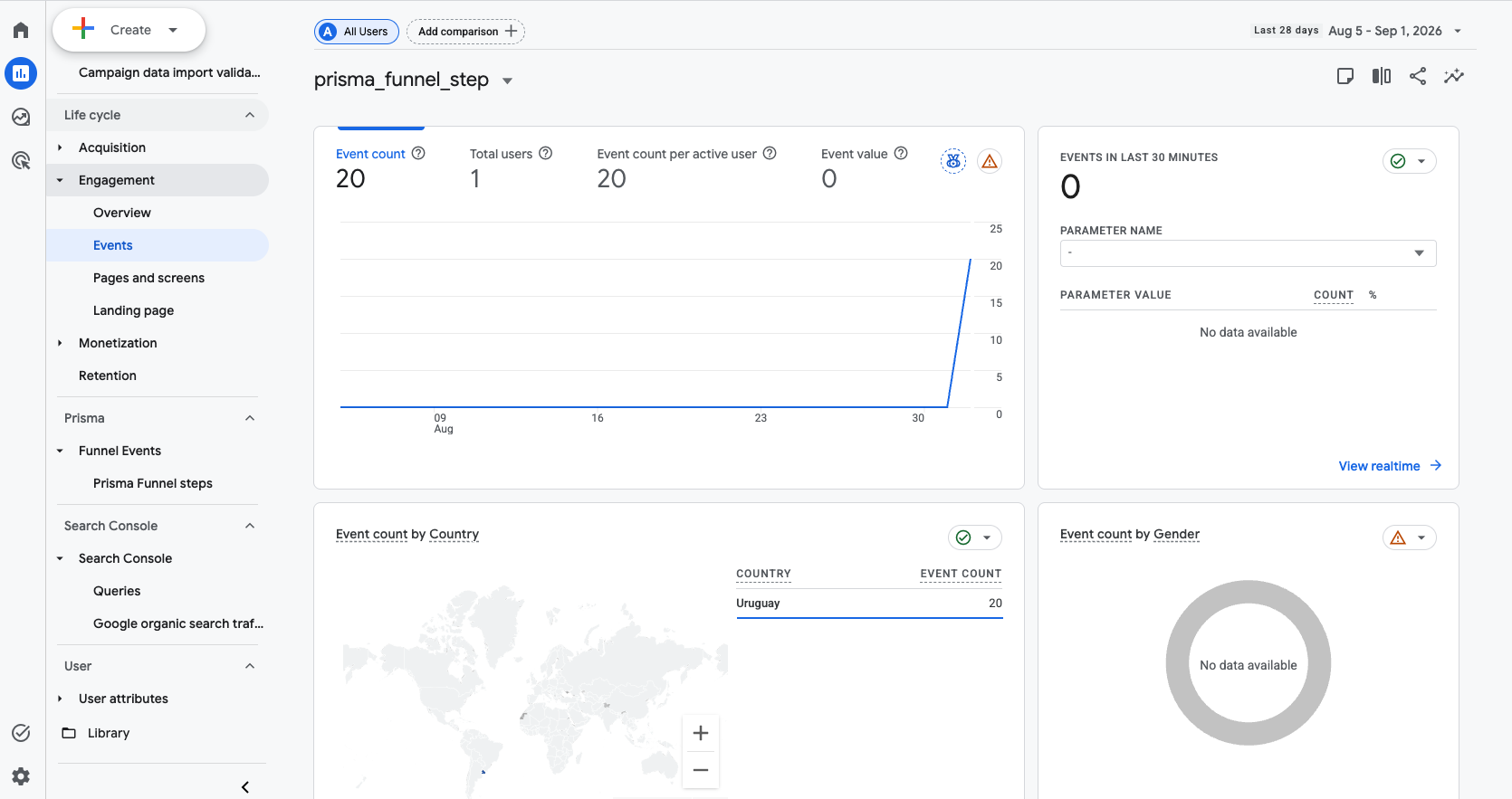Open data quality dropdown on realtime card
This screenshot has width=1512, height=799.
tap(1410, 161)
